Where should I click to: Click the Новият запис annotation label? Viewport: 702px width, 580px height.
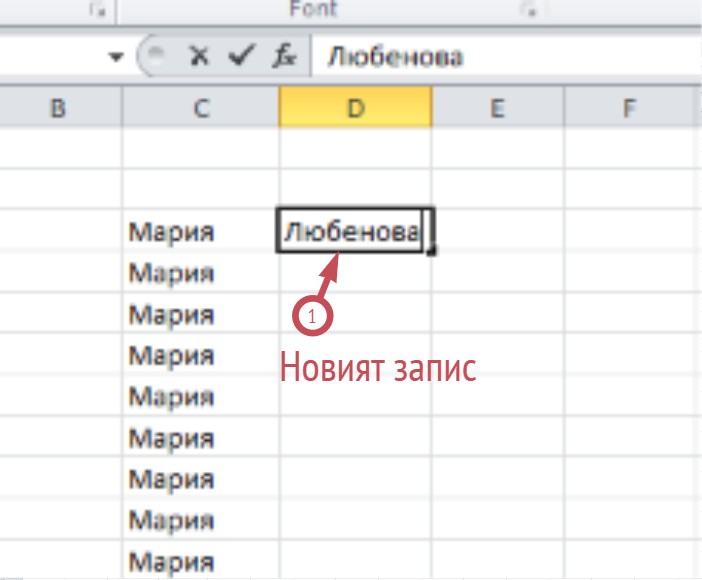tap(376, 366)
